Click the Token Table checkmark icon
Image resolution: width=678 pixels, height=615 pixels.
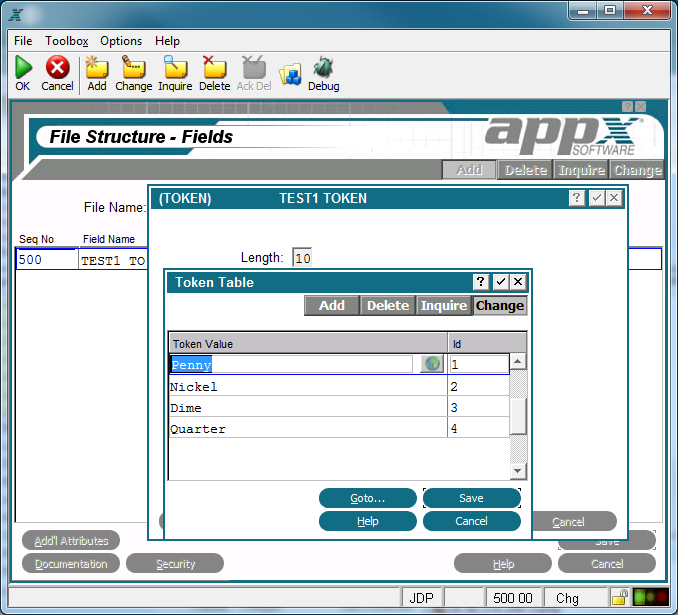coord(501,282)
